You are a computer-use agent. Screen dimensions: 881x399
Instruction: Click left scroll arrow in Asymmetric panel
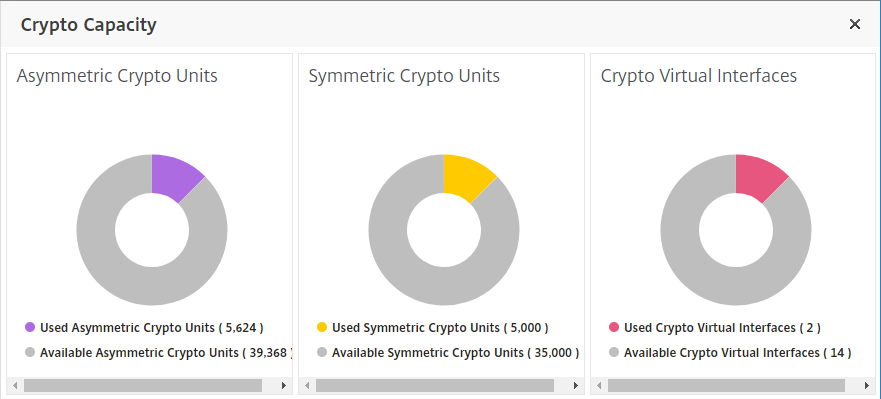(15, 386)
